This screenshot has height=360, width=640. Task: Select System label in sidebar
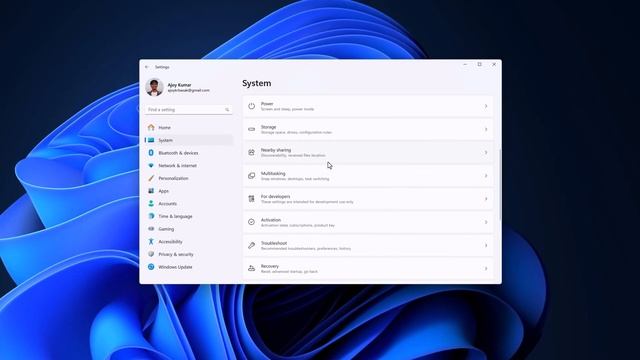pyautogui.click(x=165, y=140)
